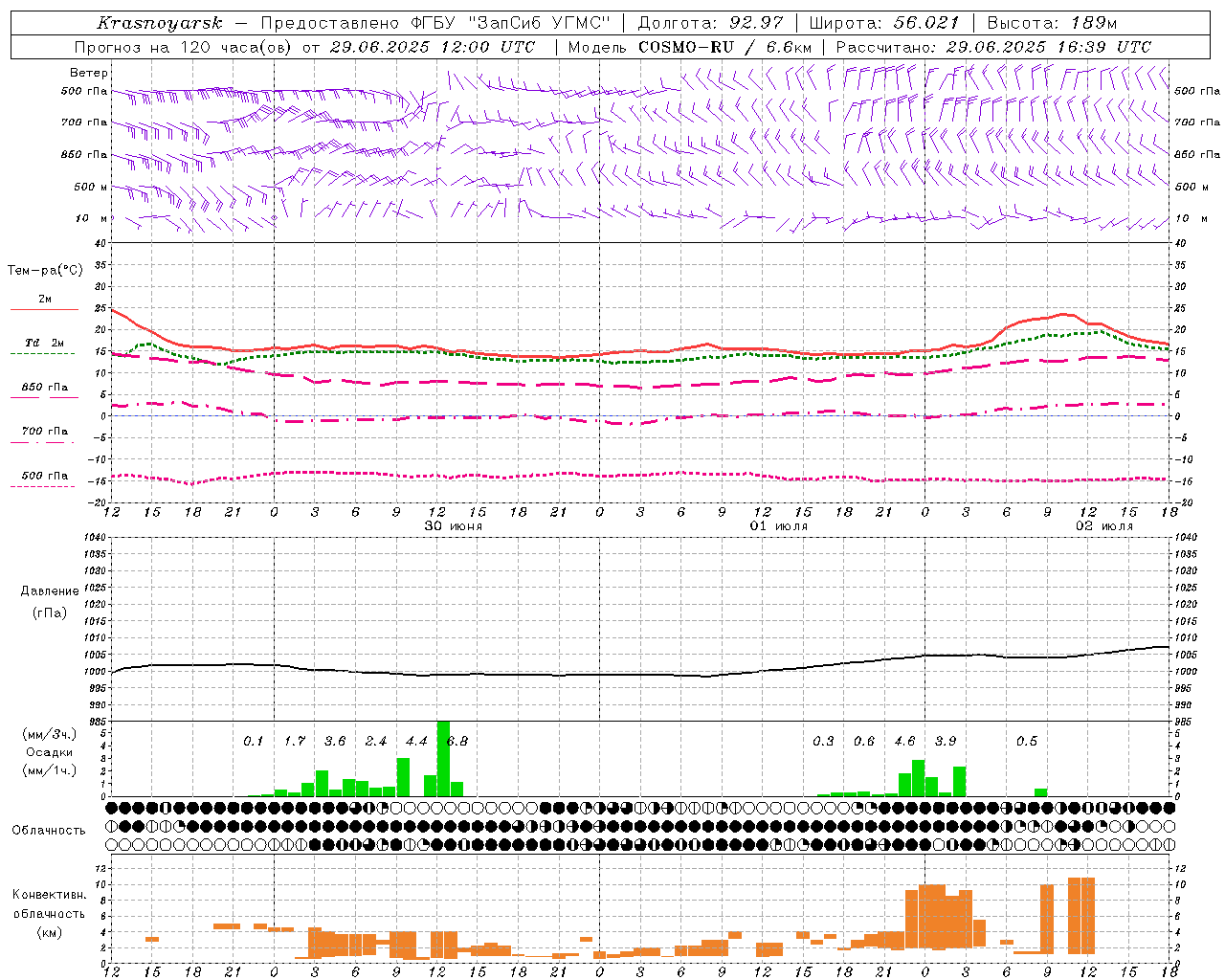Click the 'Давление' pressure panel label
This screenshot has width=1225, height=980.
[50, 591]
